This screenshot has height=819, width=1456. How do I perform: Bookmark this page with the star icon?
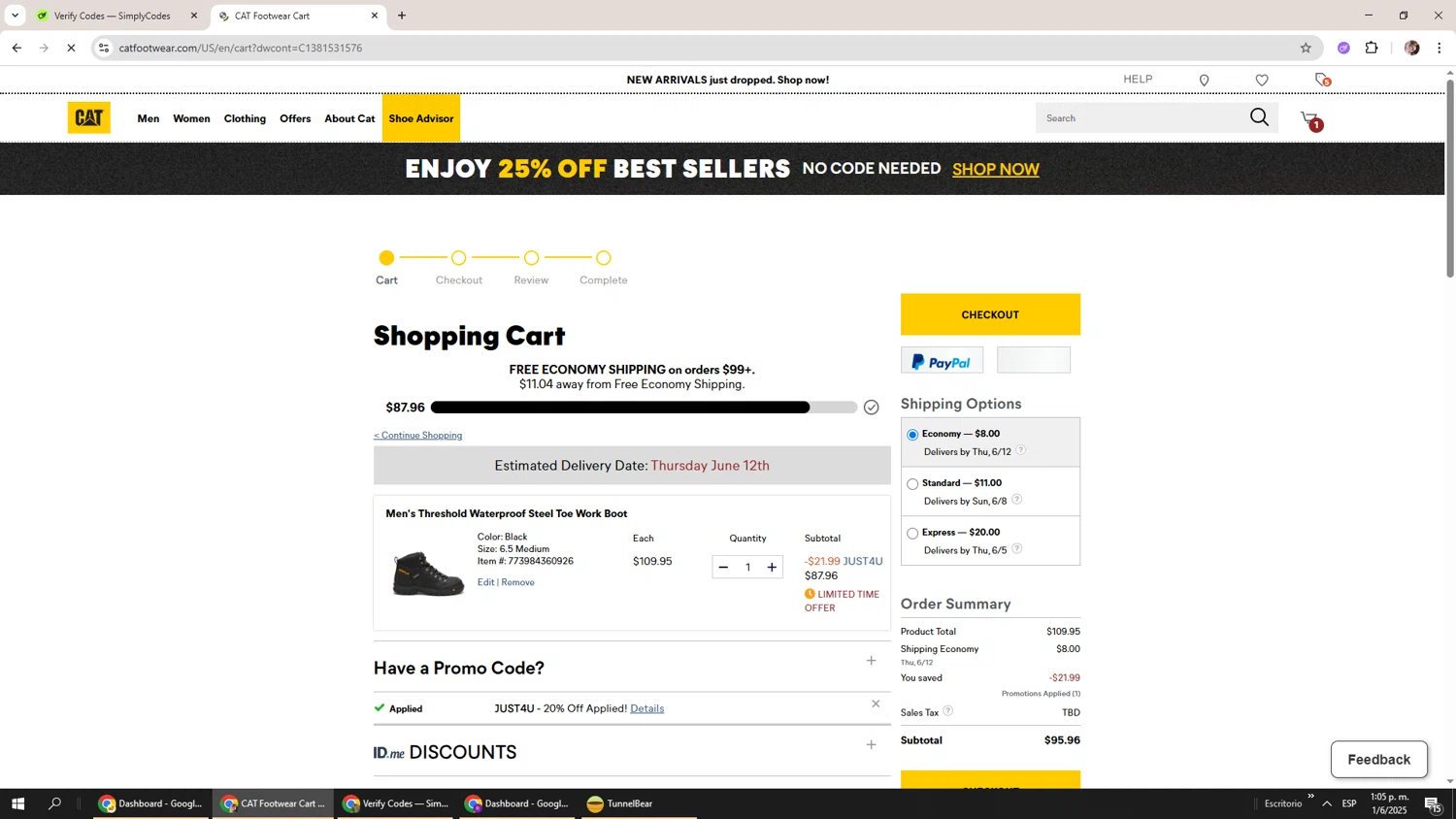[1306, 48]
